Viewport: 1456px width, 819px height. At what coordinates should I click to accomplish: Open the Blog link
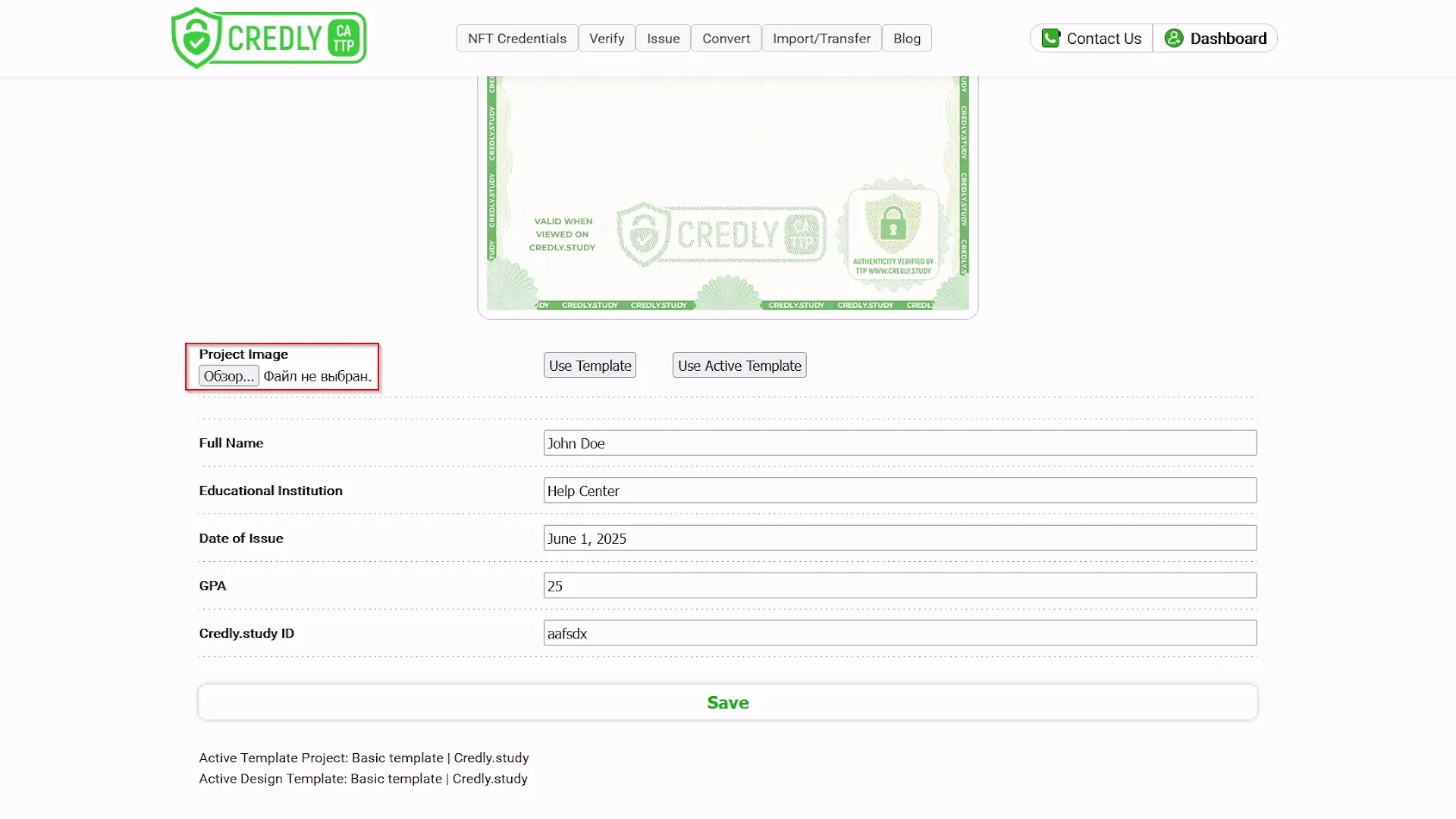point(907,38)
